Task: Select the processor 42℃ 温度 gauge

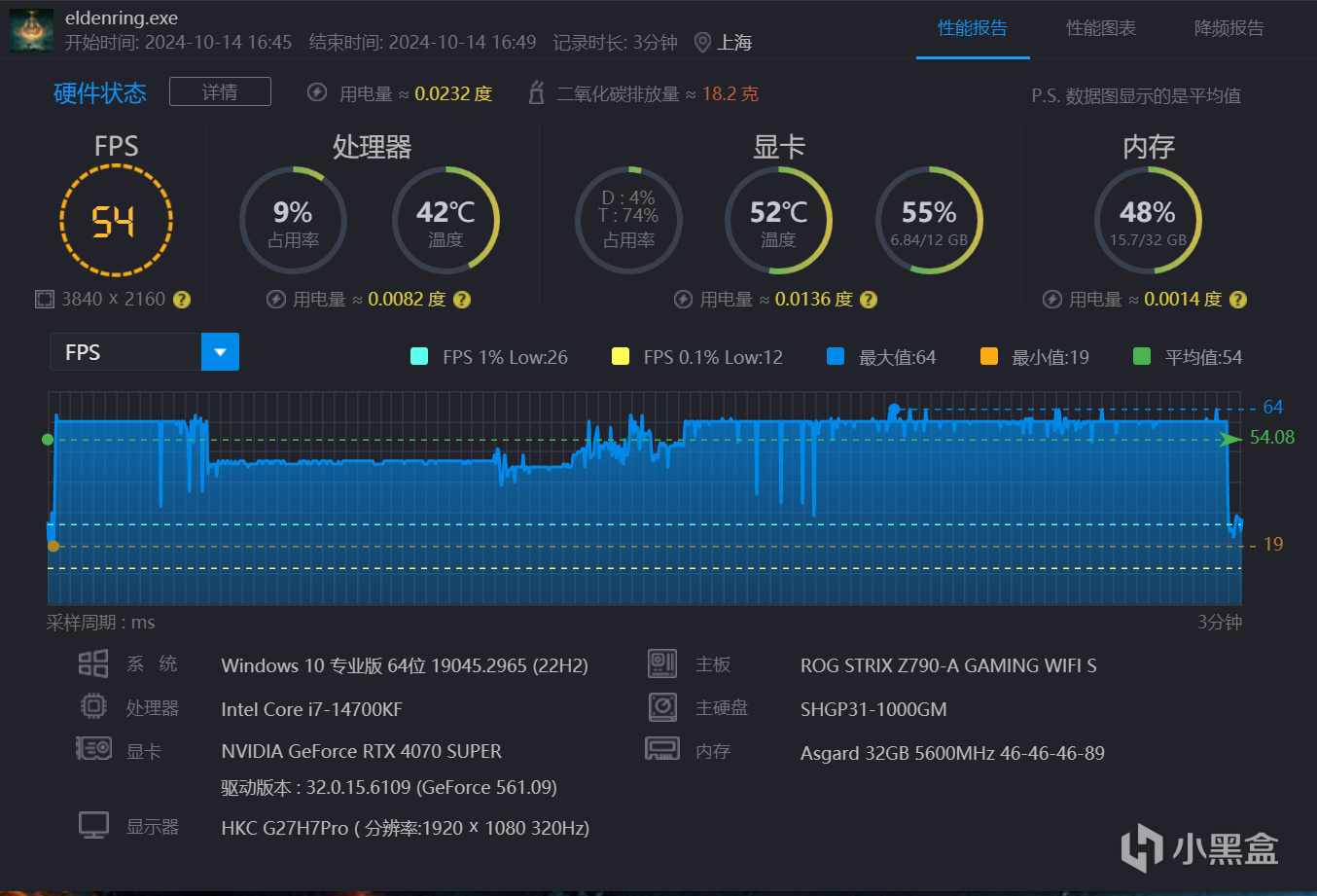Action: coord(445,221)
